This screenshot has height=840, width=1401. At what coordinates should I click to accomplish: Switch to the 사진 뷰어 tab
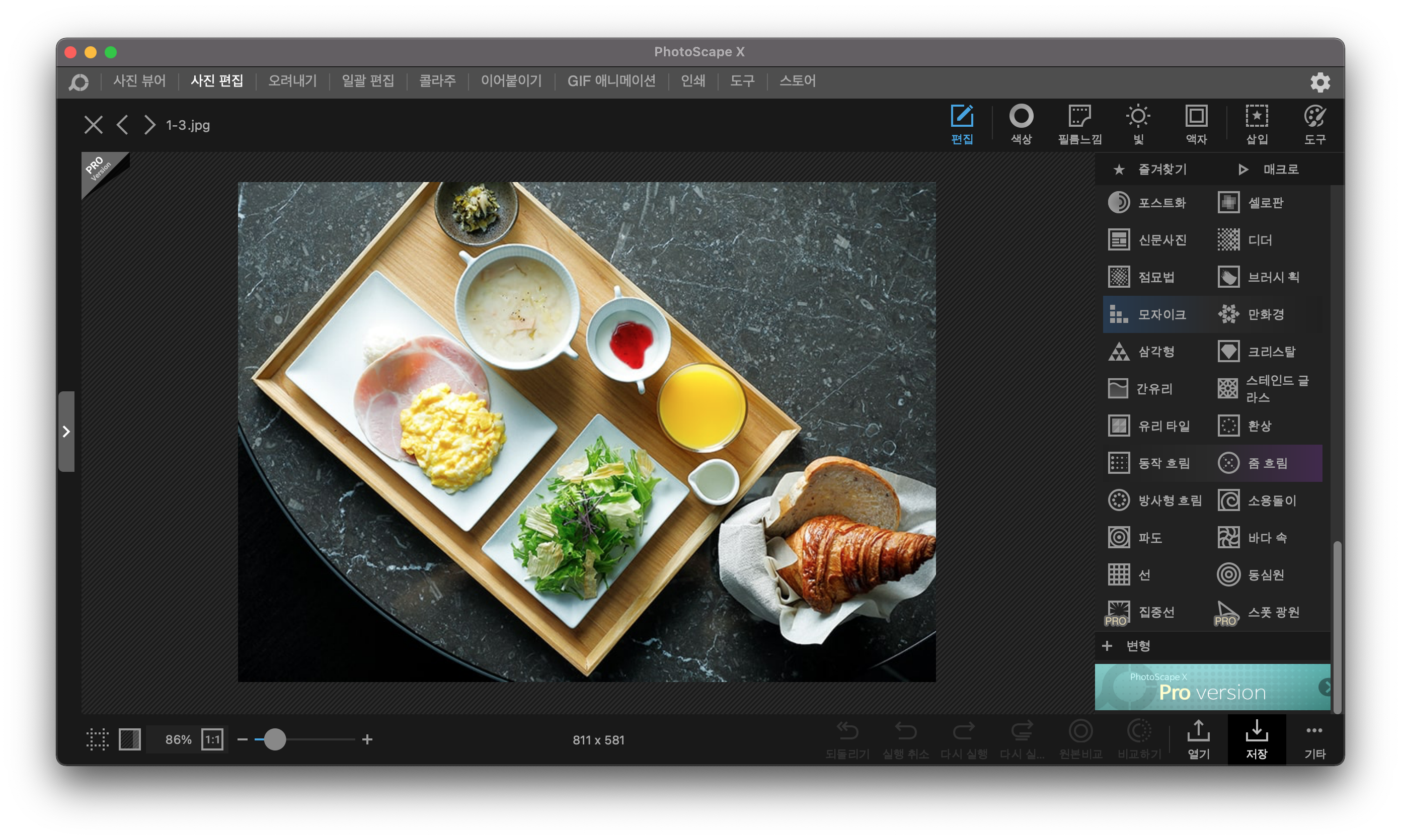point(139,81)
